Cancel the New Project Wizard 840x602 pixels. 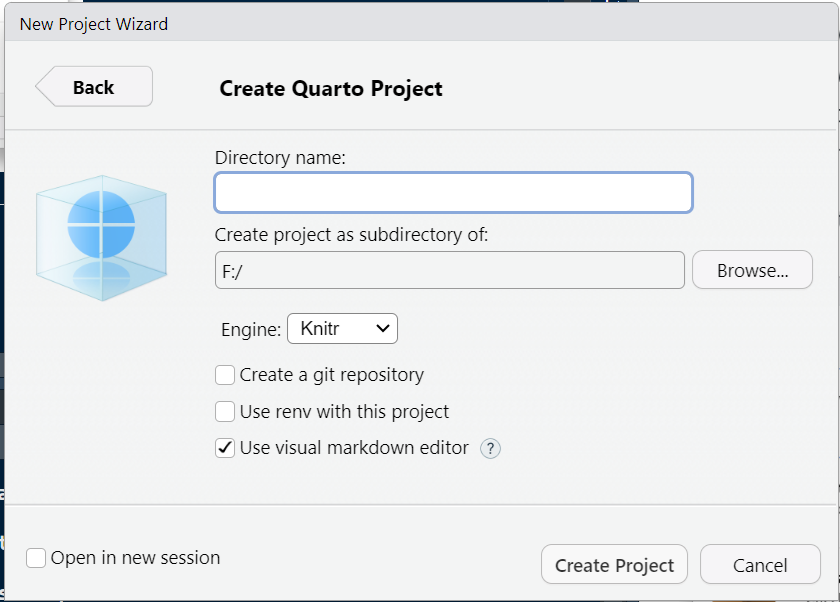pyautogui.click(x=760, y=565)
